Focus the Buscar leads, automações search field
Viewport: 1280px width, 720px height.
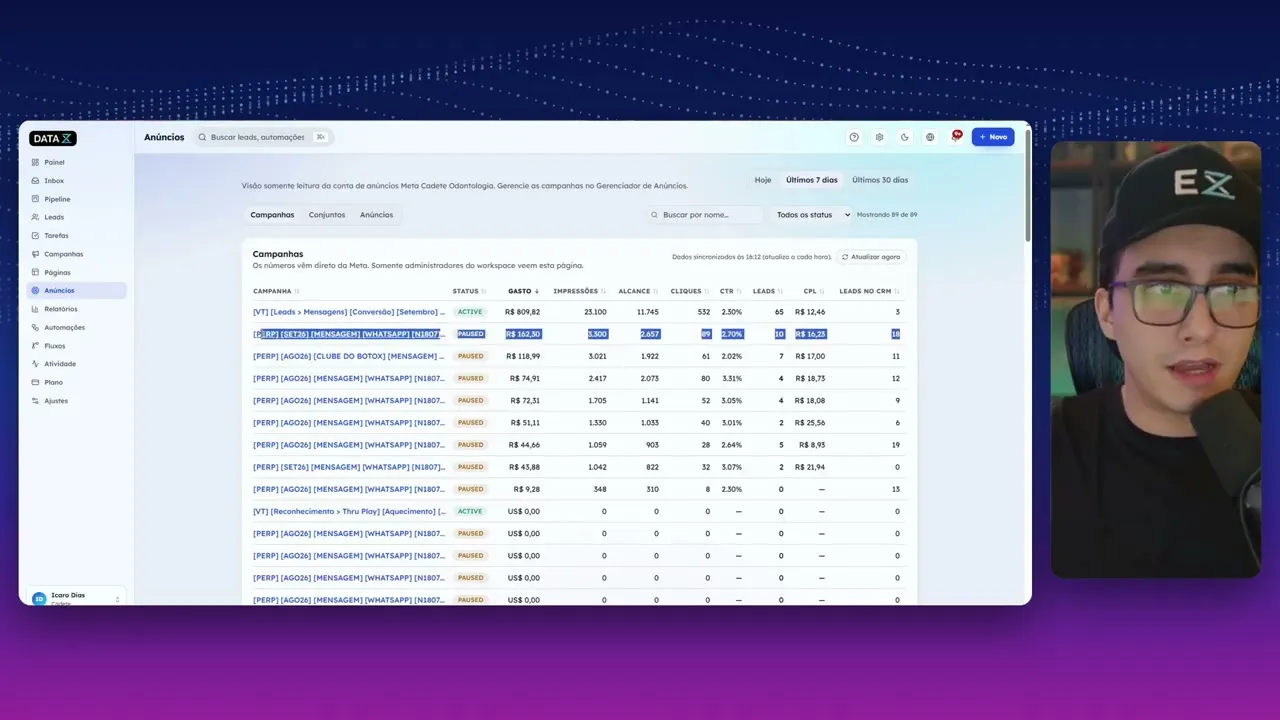(x=262, y=137)
